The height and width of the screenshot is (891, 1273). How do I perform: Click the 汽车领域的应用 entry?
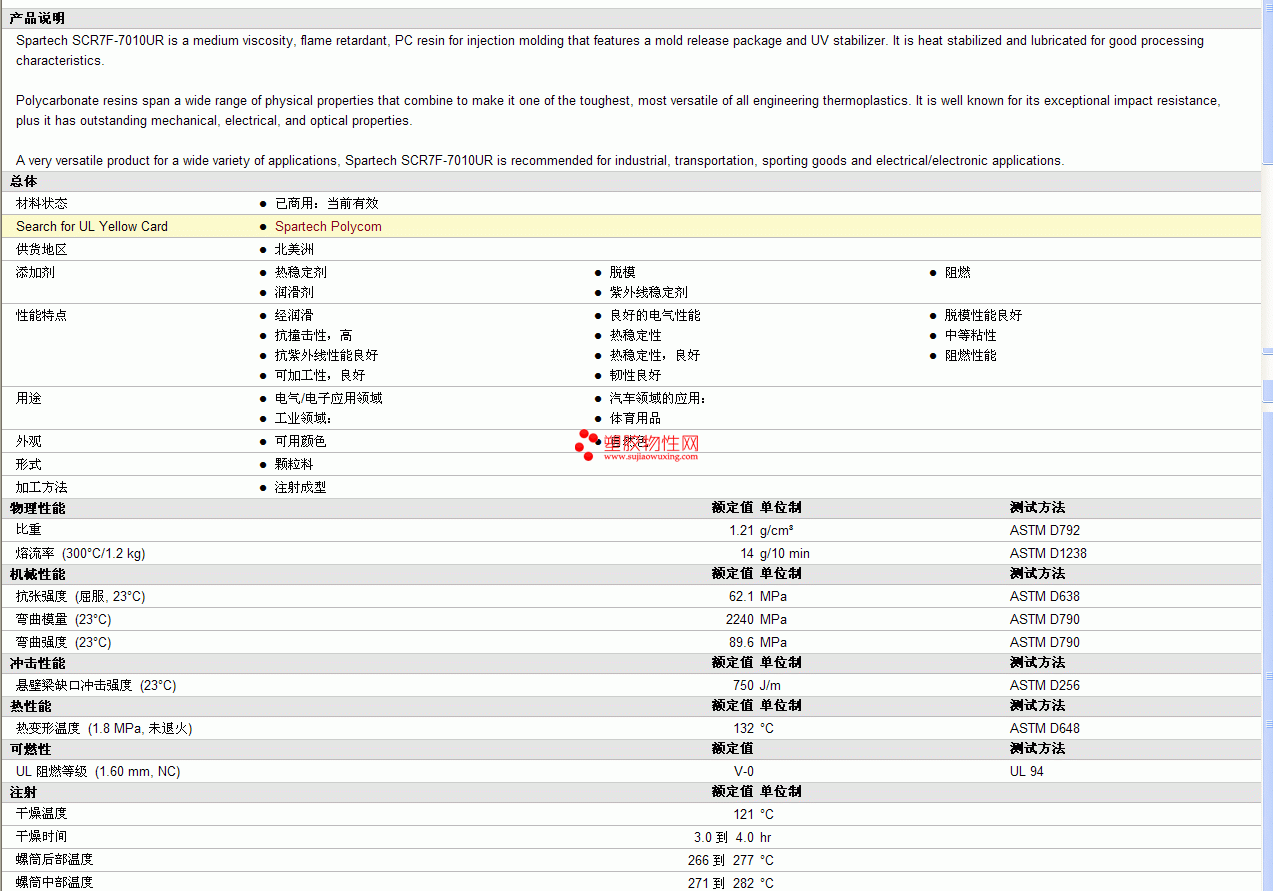tap(658, 398)
